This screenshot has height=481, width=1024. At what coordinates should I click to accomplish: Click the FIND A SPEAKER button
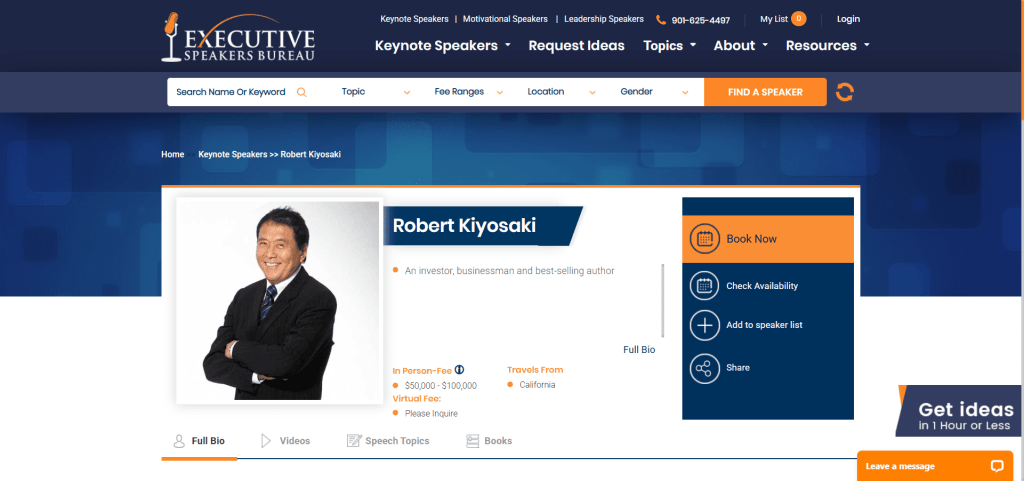coord(765,92)
